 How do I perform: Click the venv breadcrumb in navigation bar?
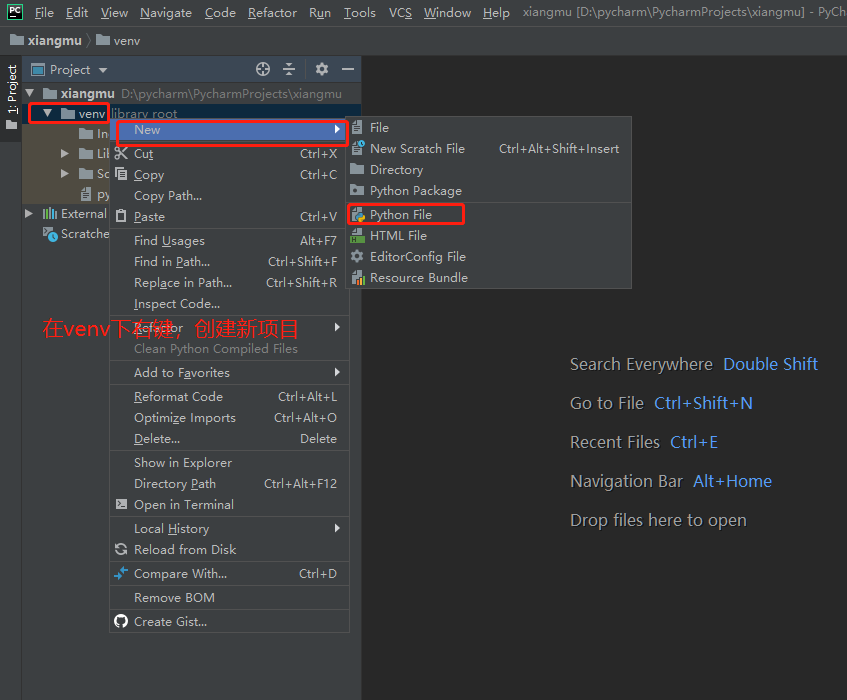(x=119, y=41)
